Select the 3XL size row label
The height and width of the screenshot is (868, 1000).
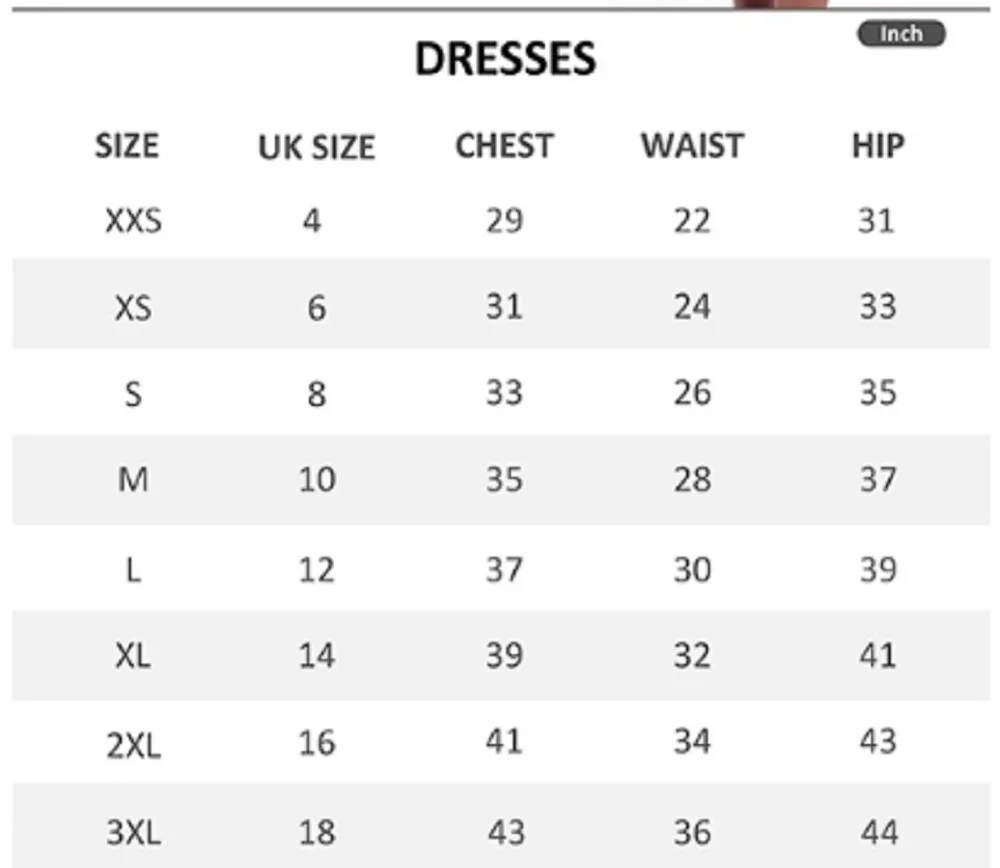click(x=133, y=832)
